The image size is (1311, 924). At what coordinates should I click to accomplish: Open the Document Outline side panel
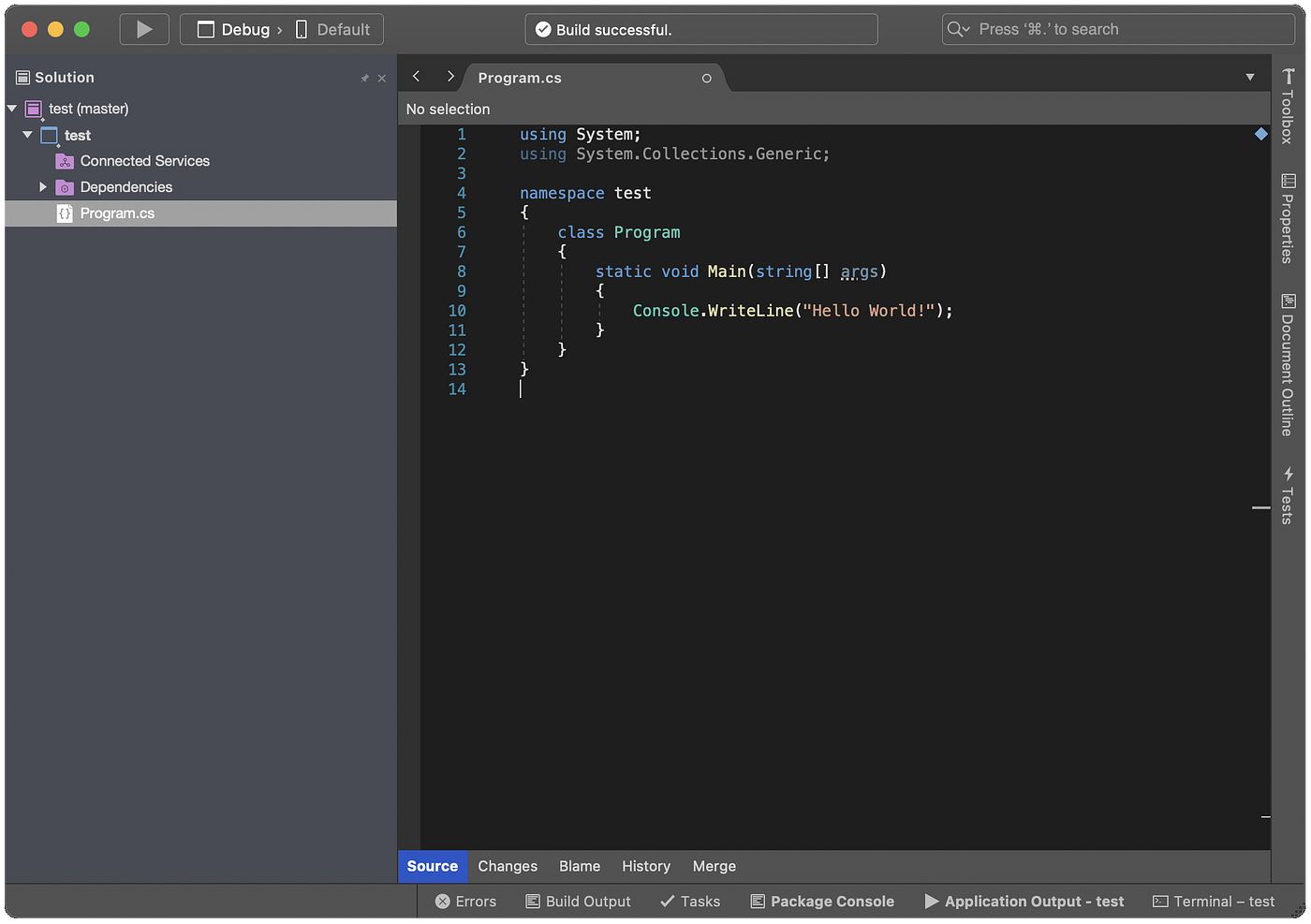[x=1289, y=365]
